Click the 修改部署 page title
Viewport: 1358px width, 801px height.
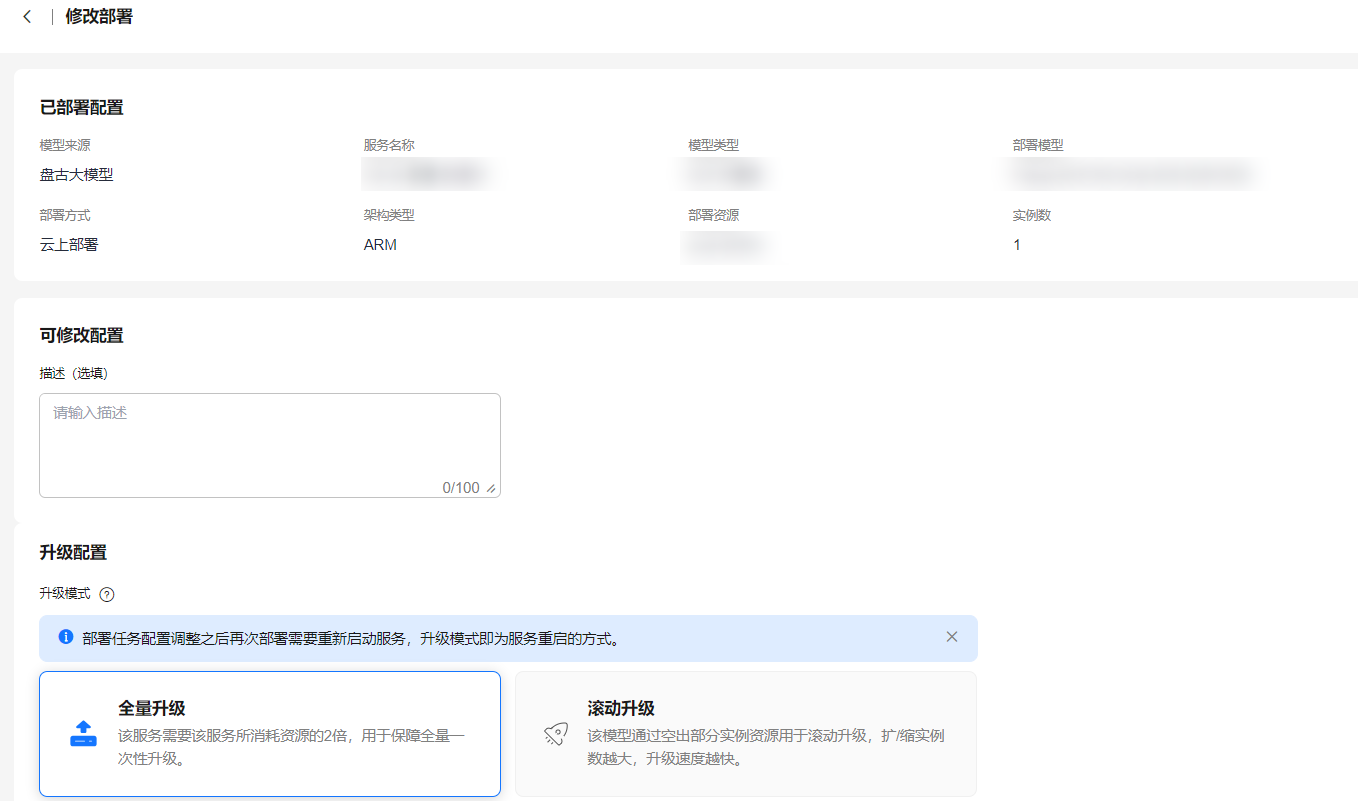99,17
